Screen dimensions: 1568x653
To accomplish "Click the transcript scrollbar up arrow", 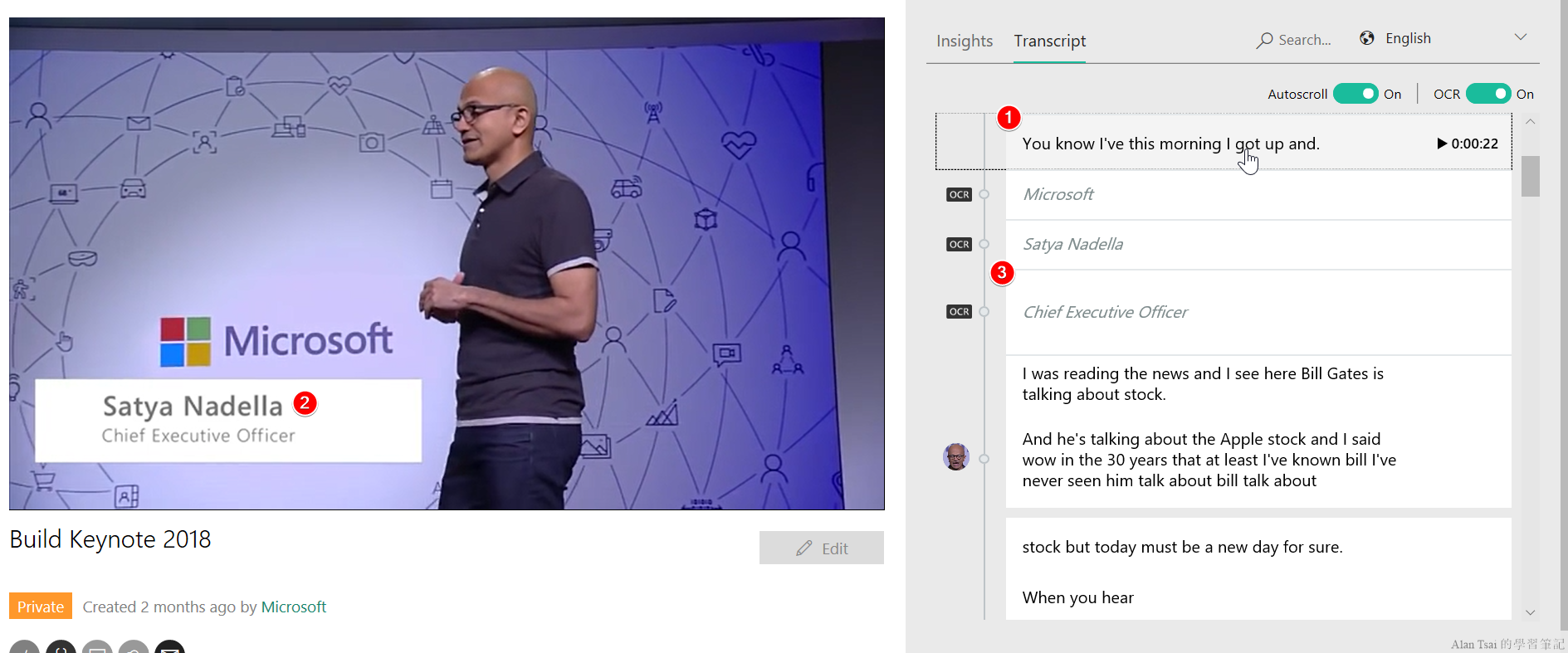I will click(1530, 122).
